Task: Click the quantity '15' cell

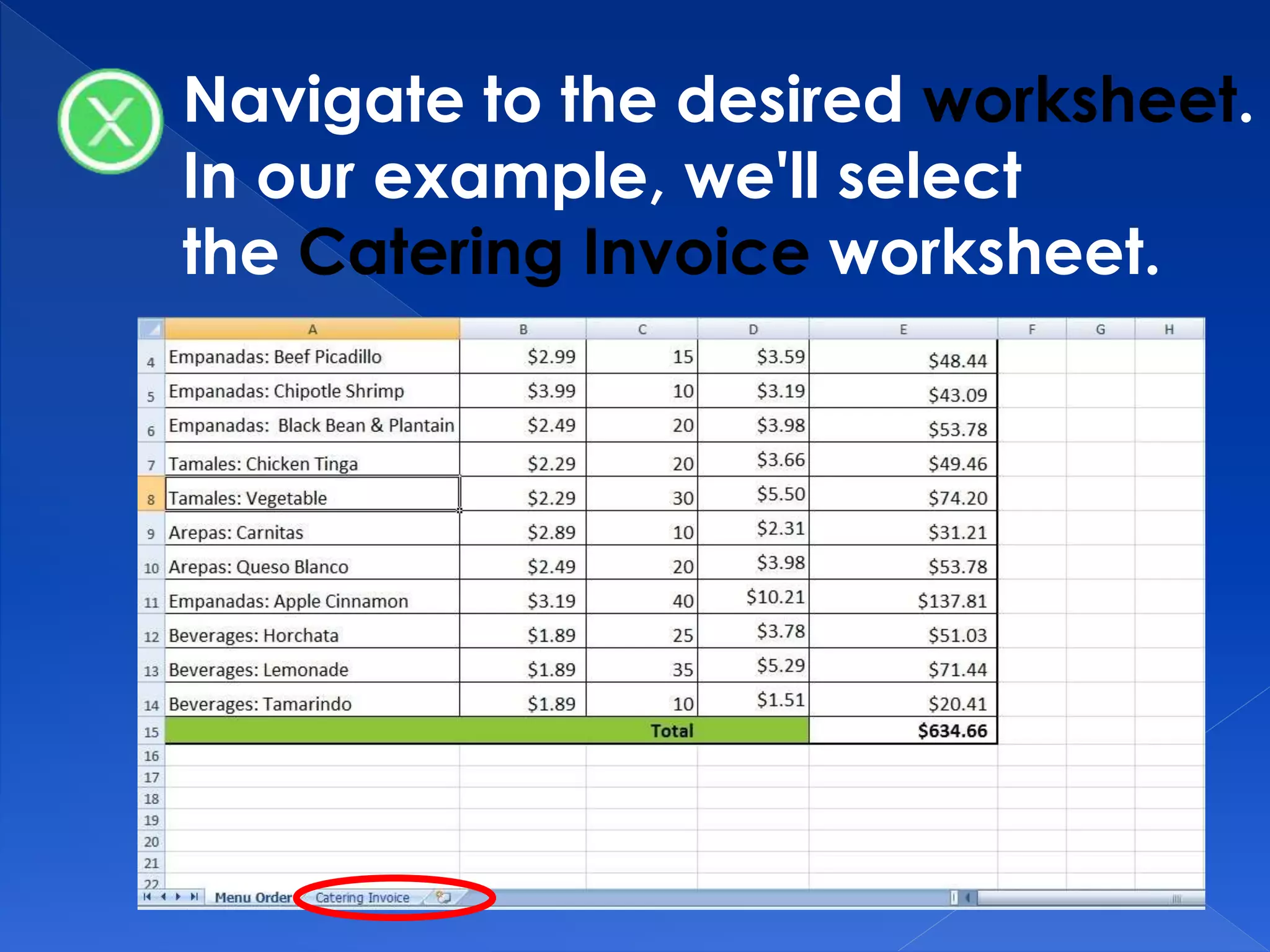Action: click(x=642, y=357)
